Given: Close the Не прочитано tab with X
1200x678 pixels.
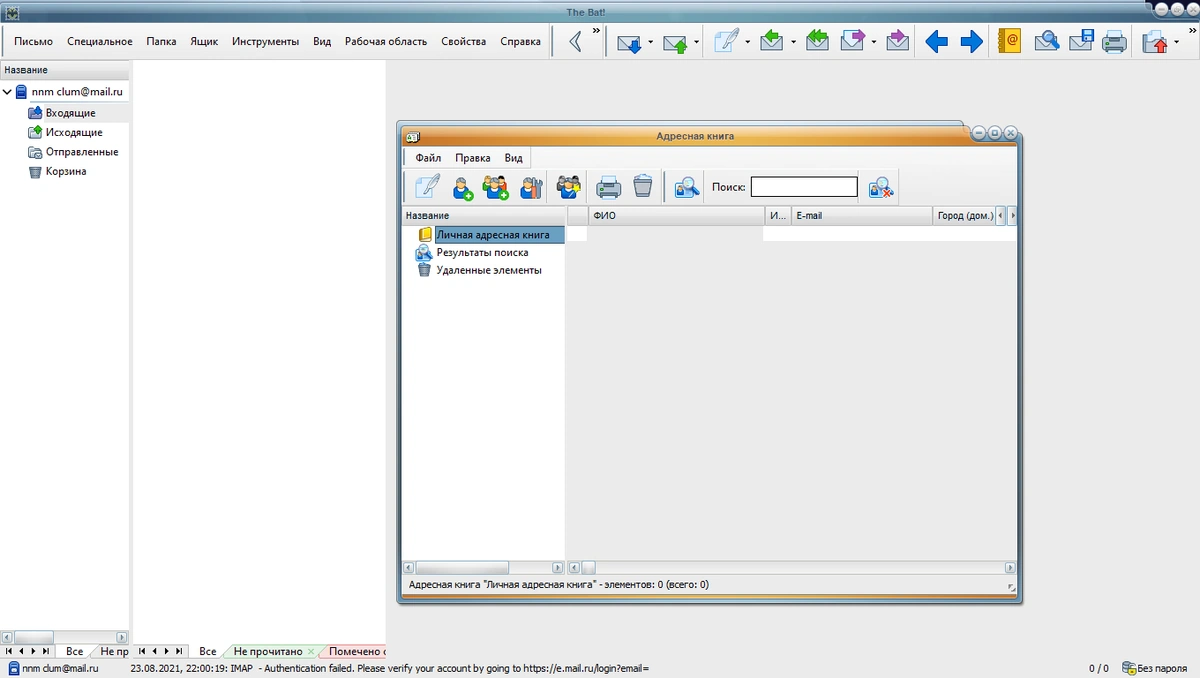Looking at the screenshot, I should click(312, 651).
